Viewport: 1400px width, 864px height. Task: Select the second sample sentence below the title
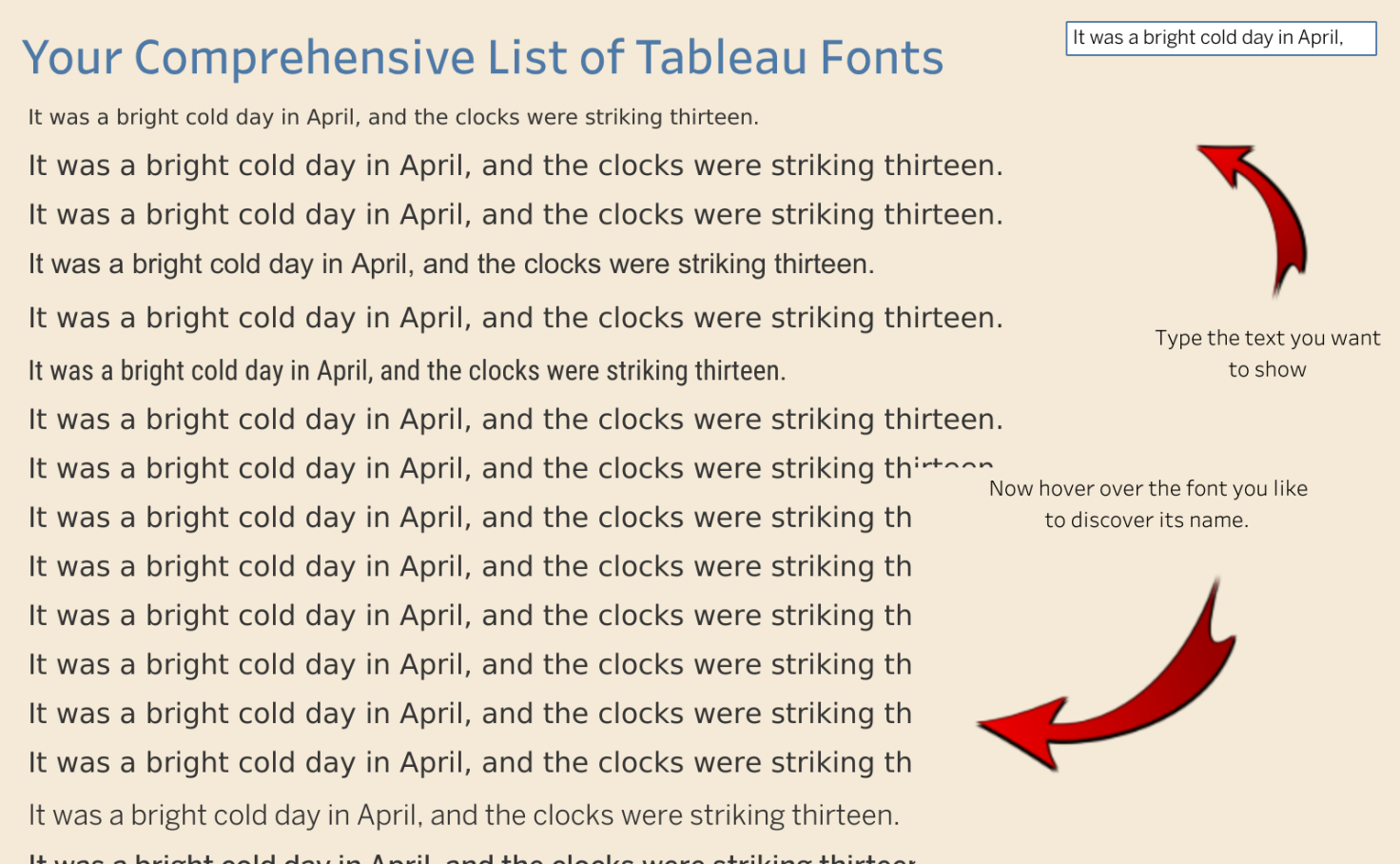coord(515,166)
